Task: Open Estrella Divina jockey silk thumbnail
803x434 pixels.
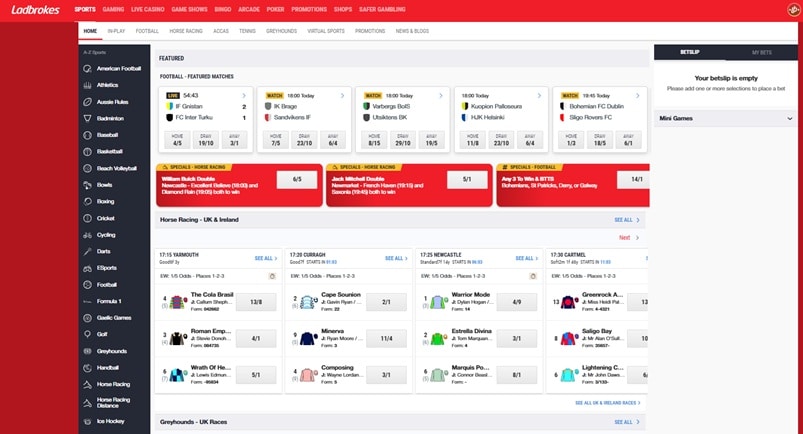Action: tap(439, 339)
